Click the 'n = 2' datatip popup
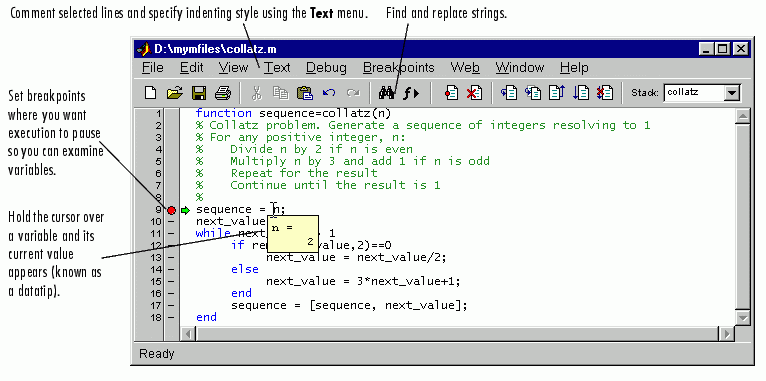This screenshot has height=381, width=766. pos(293,234)
